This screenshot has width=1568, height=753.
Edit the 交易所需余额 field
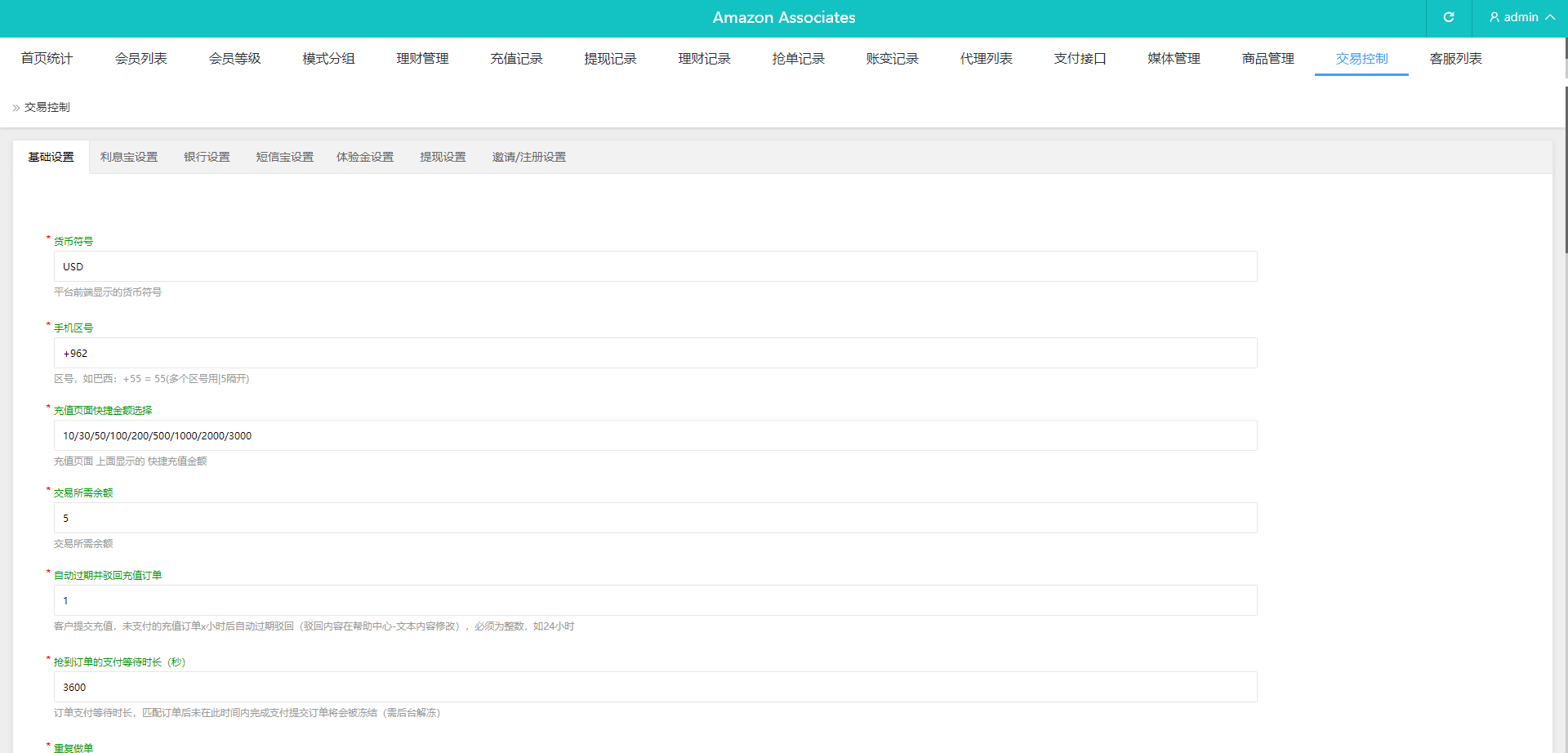[x=655, y=518]
